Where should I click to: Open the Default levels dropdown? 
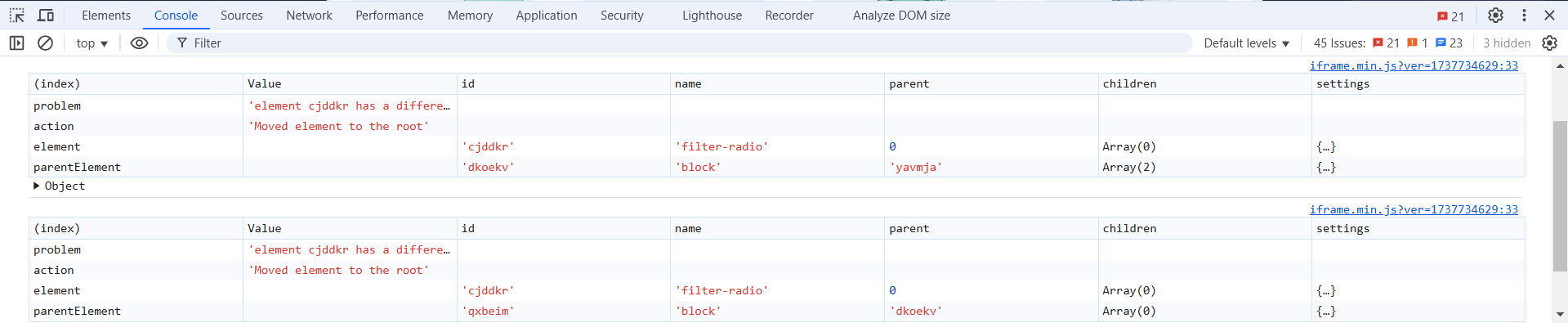pyautogui.click(x=1246, y=43)
